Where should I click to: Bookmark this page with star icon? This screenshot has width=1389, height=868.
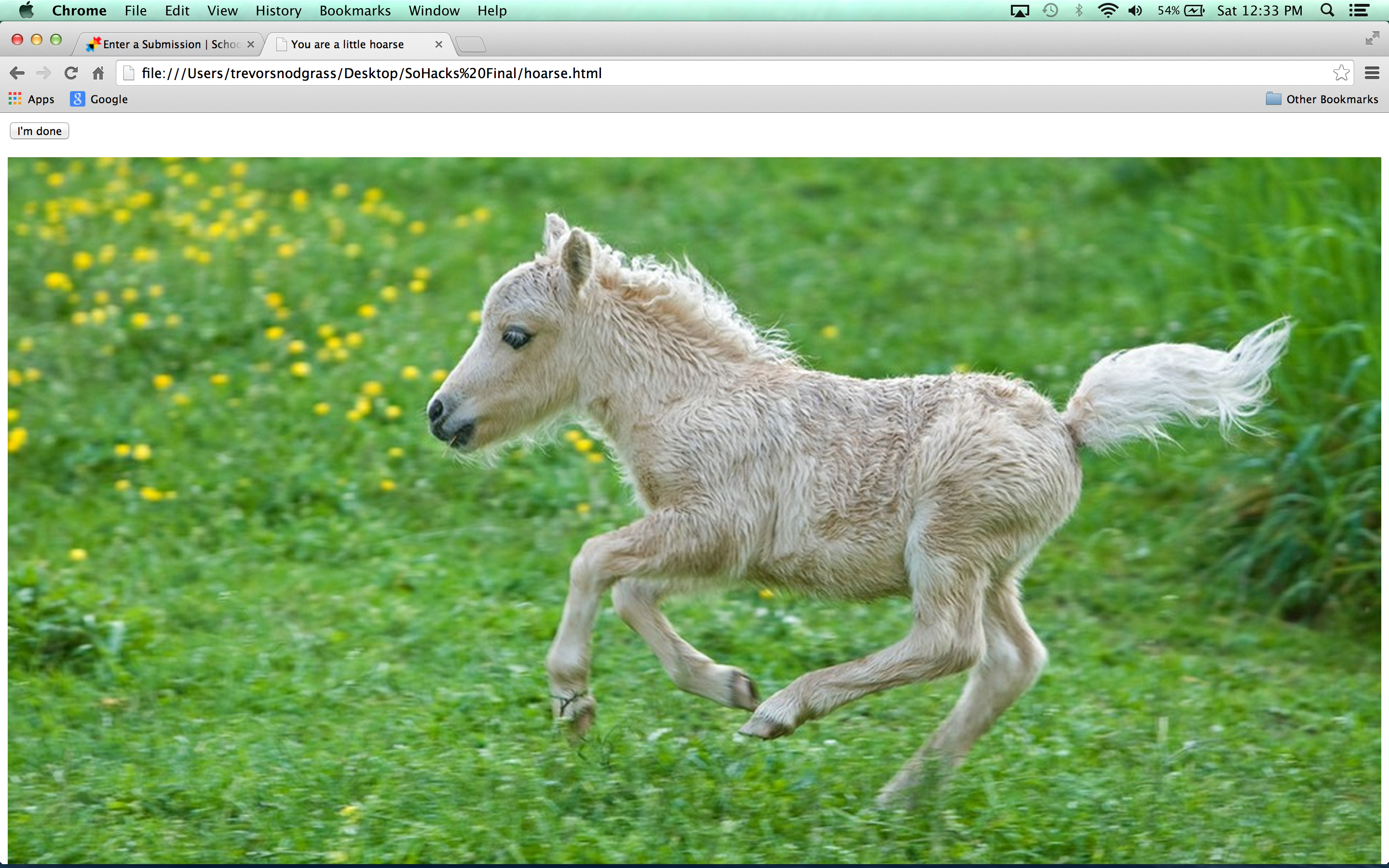coord(1341,73)
